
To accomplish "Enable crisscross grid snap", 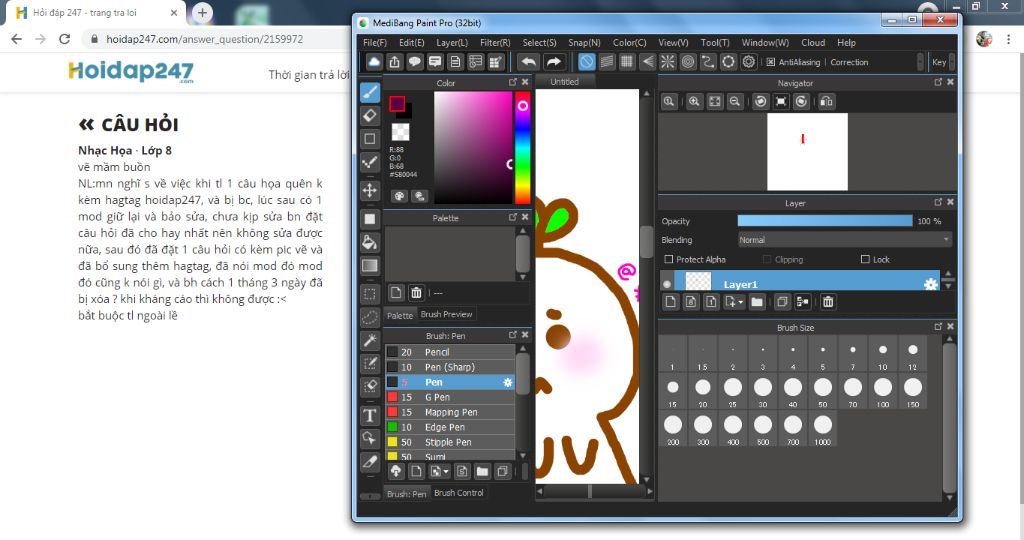I will (x=627, y=62).
